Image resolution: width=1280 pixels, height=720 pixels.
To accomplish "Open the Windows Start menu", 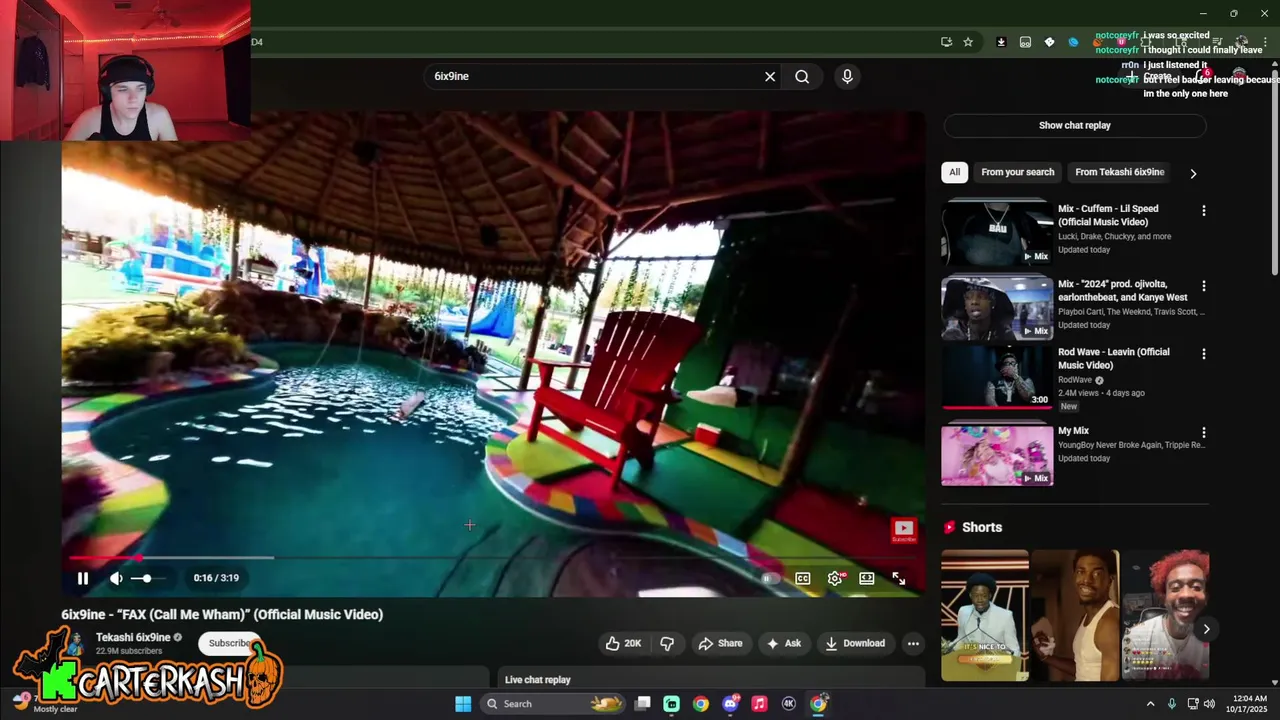I will click(463, 704).
